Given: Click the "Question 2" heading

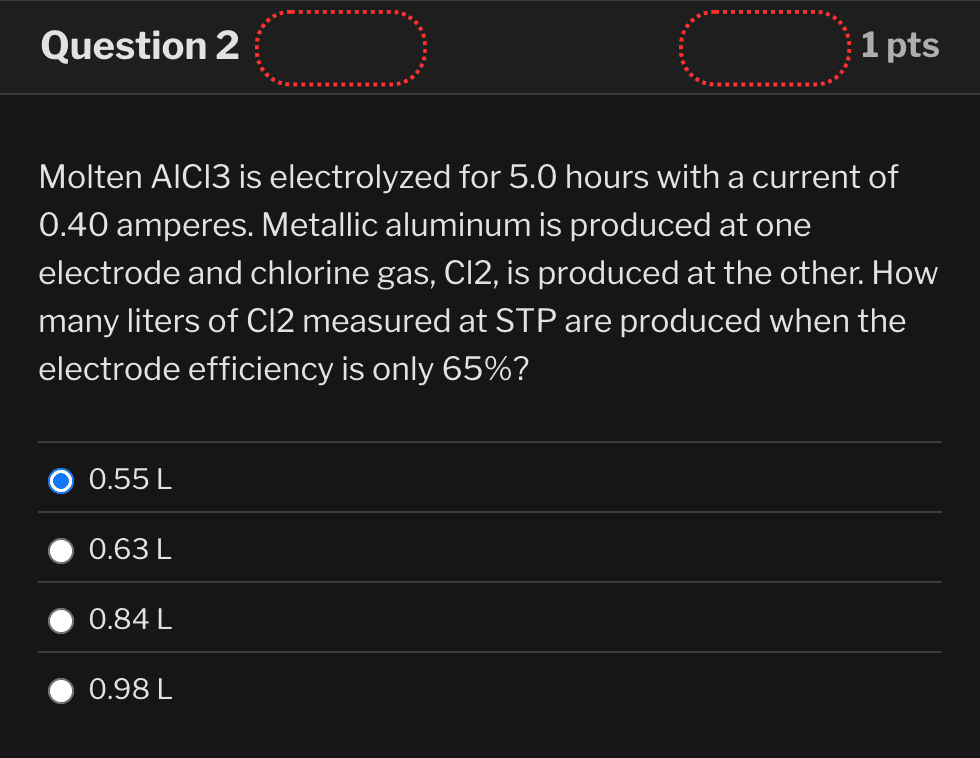Looking at the screenshot, I should (140, 46).
